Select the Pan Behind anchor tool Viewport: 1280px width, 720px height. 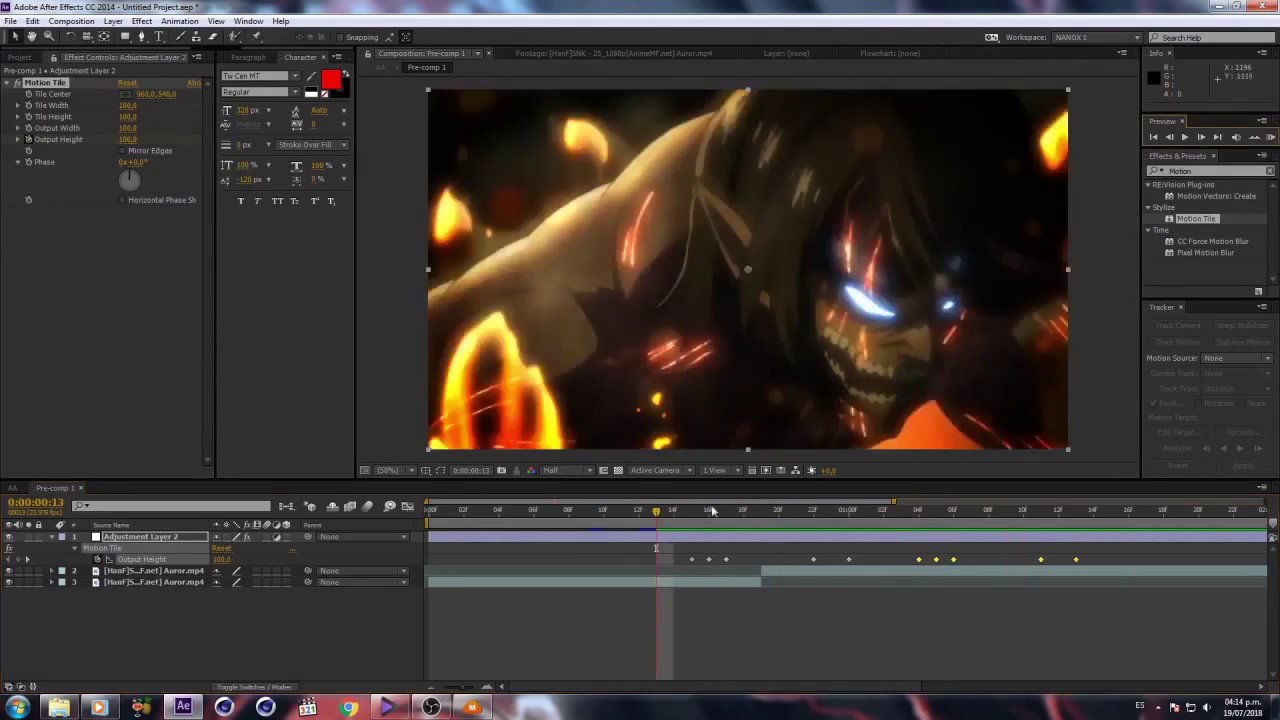(104, 37)
